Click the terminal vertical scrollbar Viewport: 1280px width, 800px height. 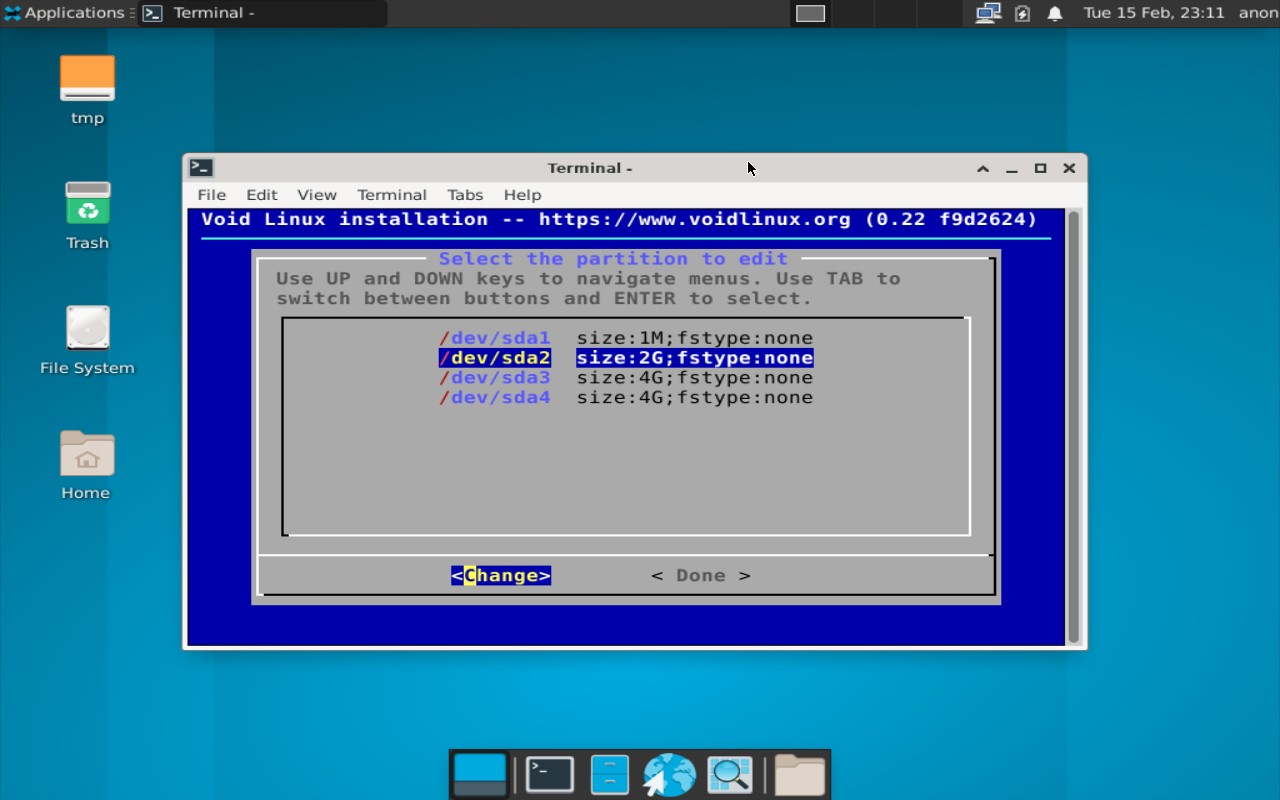tap(1074, 427)
